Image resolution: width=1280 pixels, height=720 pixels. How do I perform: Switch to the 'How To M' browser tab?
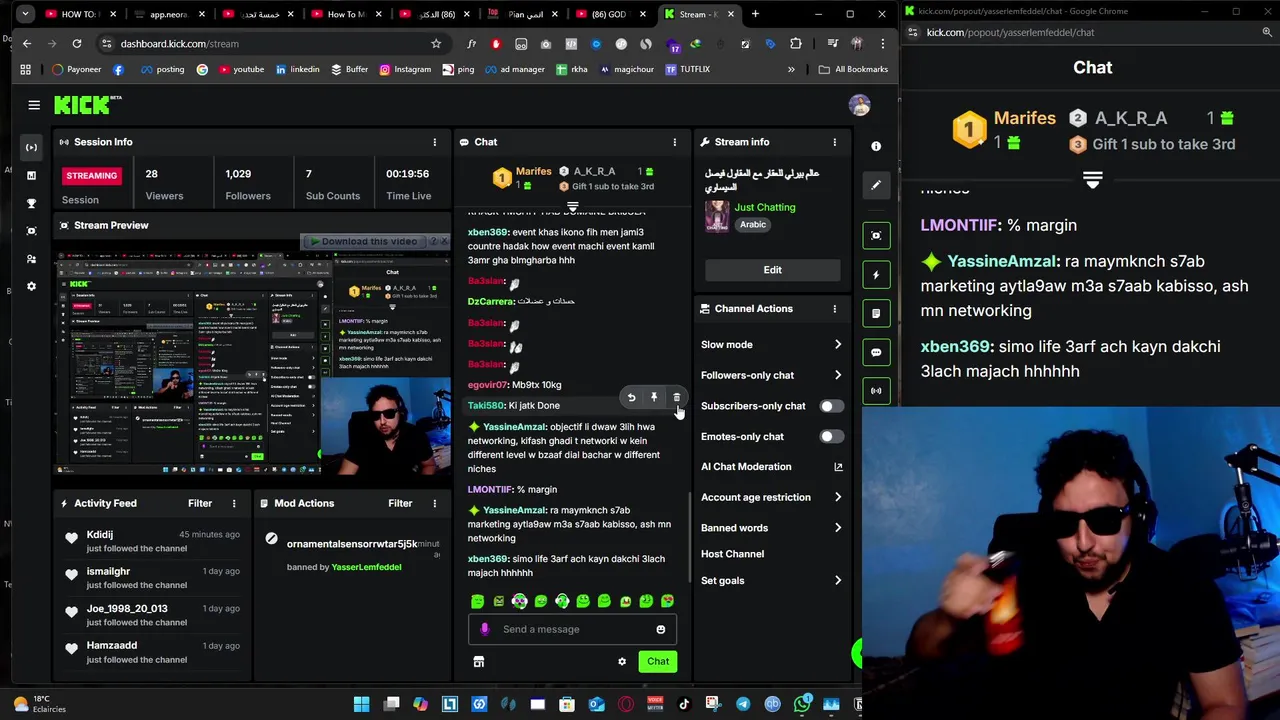coord(347,14)
